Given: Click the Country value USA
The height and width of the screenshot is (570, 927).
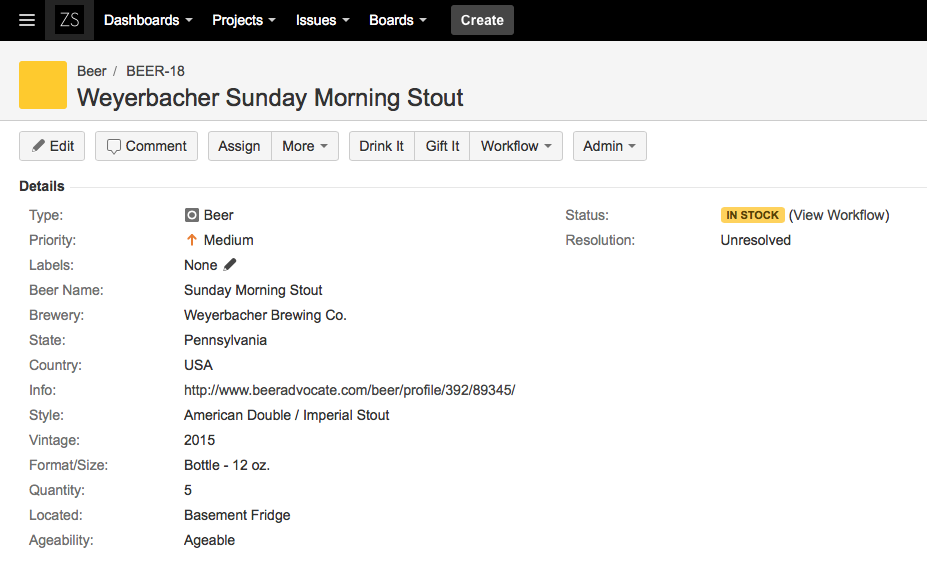Looking at the screenshot, I should pos(198,365).
